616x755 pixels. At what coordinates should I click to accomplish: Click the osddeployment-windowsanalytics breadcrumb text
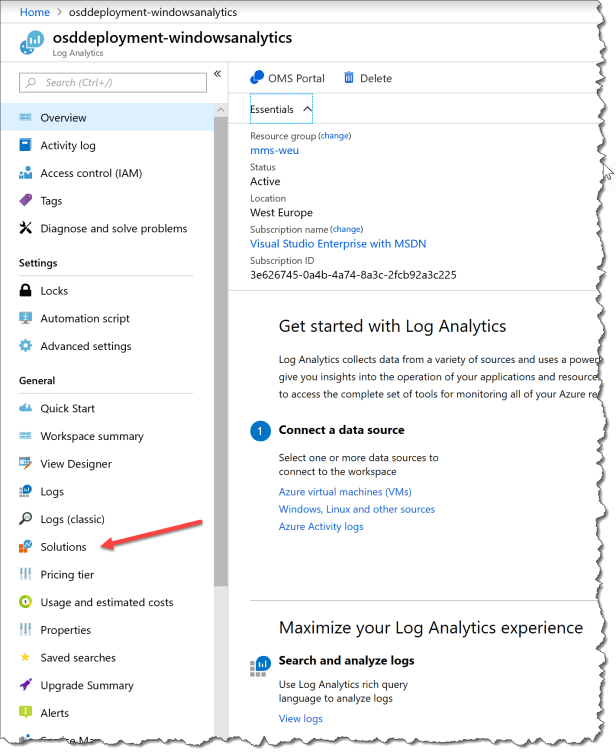(x=153, y=12)
